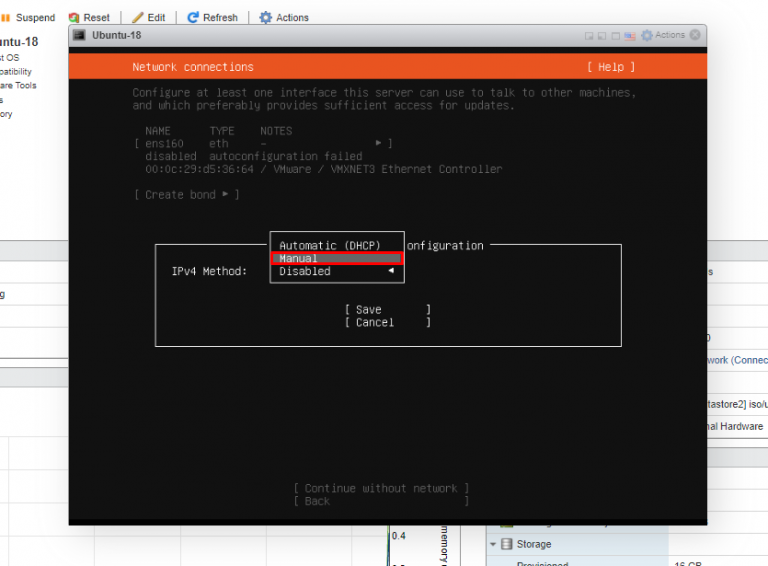Open the Help link in the installer header
Screen dimensions: 768x566
tap(611, 67)
